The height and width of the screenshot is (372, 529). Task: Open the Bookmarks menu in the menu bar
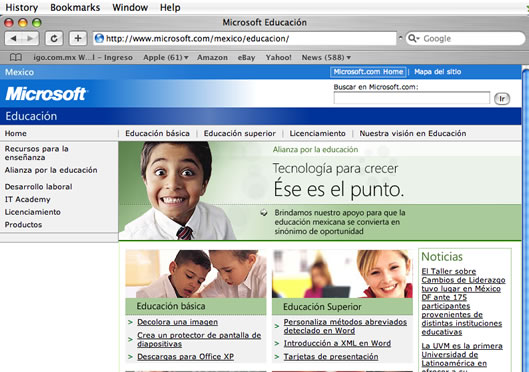pyautogui.click(x=75, y=7)
